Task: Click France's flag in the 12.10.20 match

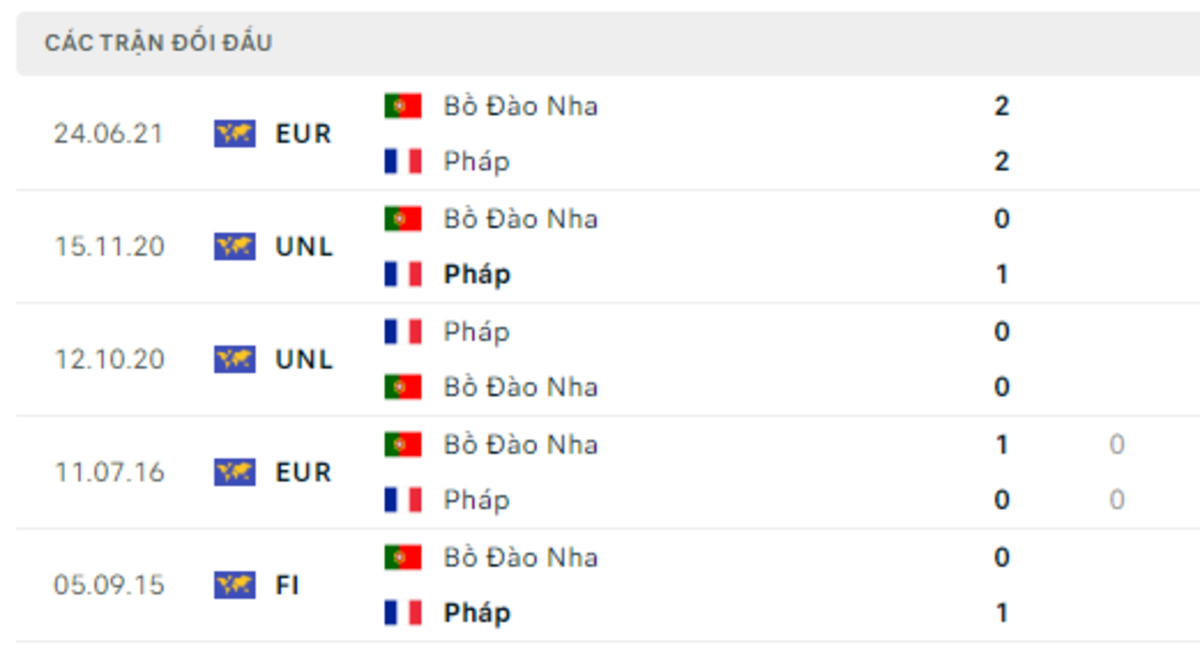Action: coord(403,332)
